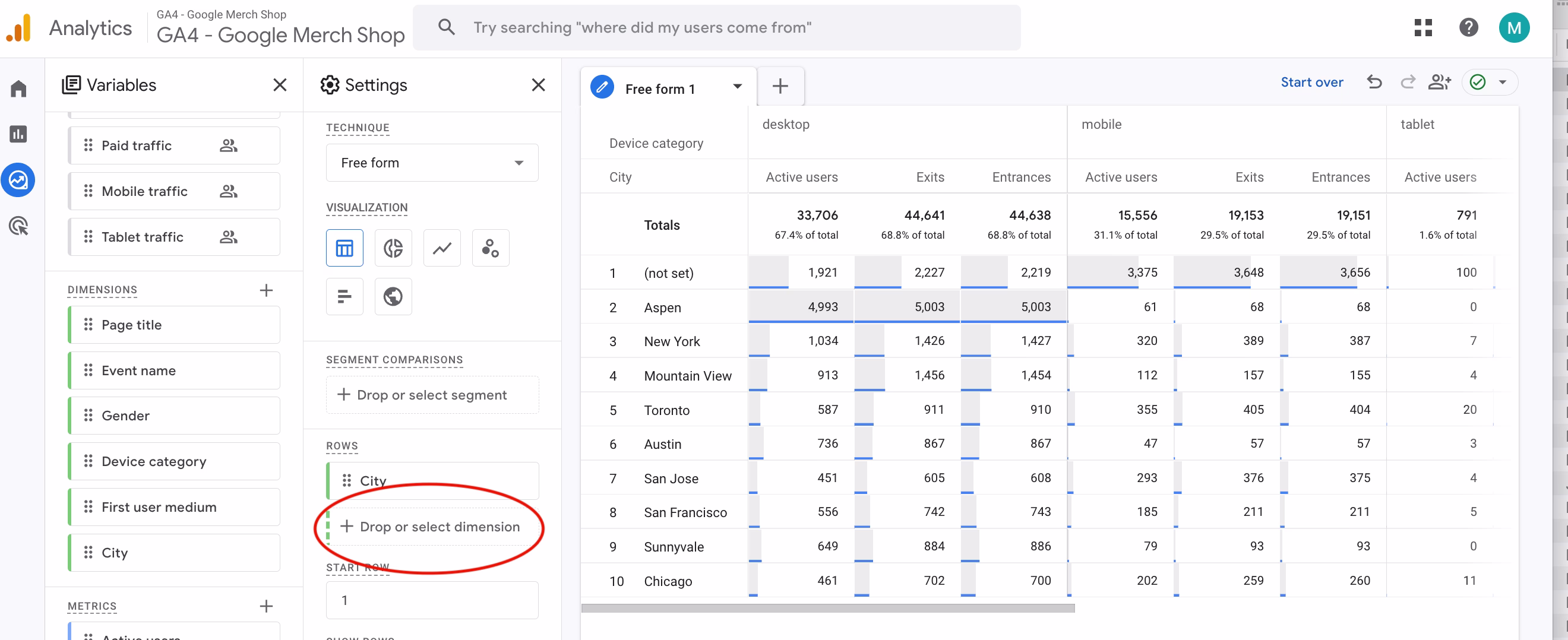This screenshot has height=640, width=1568.
Task: Switch to the bar chart visualization
Action: point(344,297)
